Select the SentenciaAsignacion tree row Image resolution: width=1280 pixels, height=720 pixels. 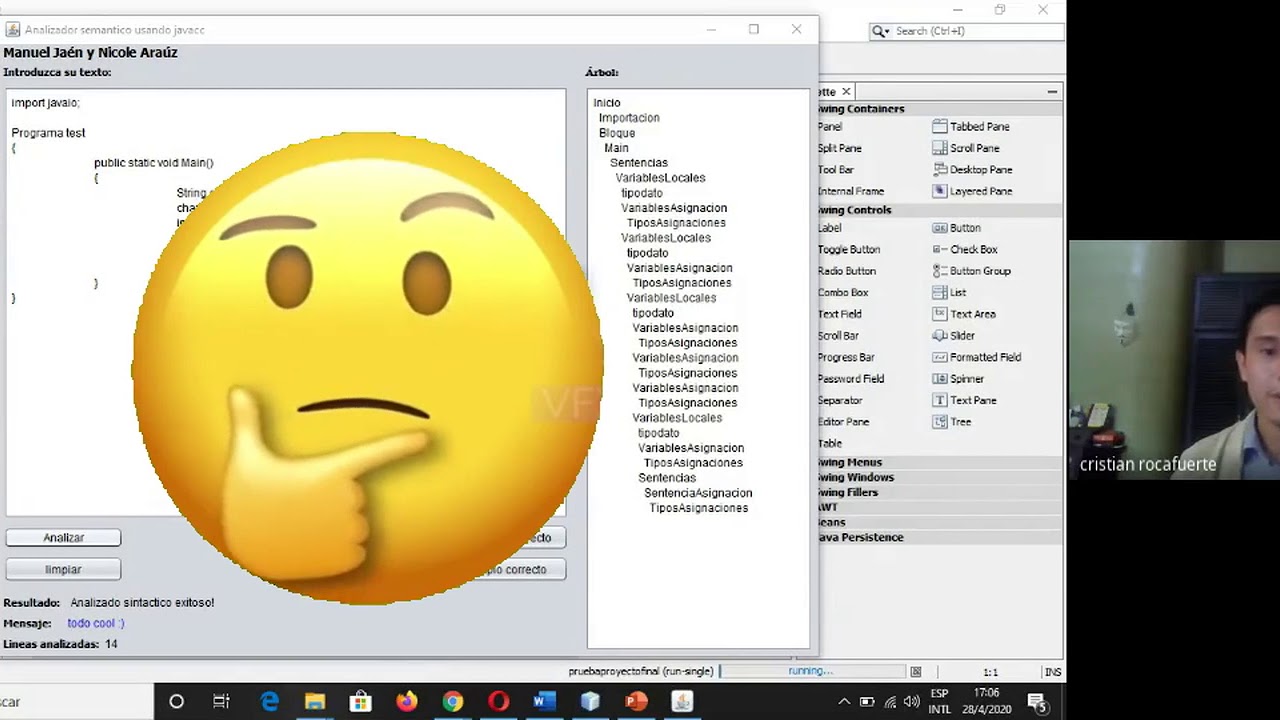(x=698, y=493)
